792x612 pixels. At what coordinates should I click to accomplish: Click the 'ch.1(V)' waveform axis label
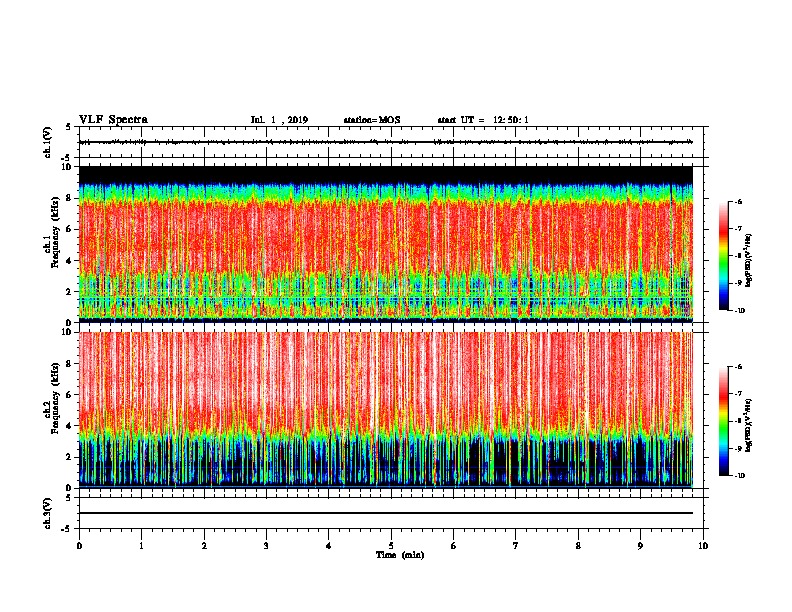48,142
